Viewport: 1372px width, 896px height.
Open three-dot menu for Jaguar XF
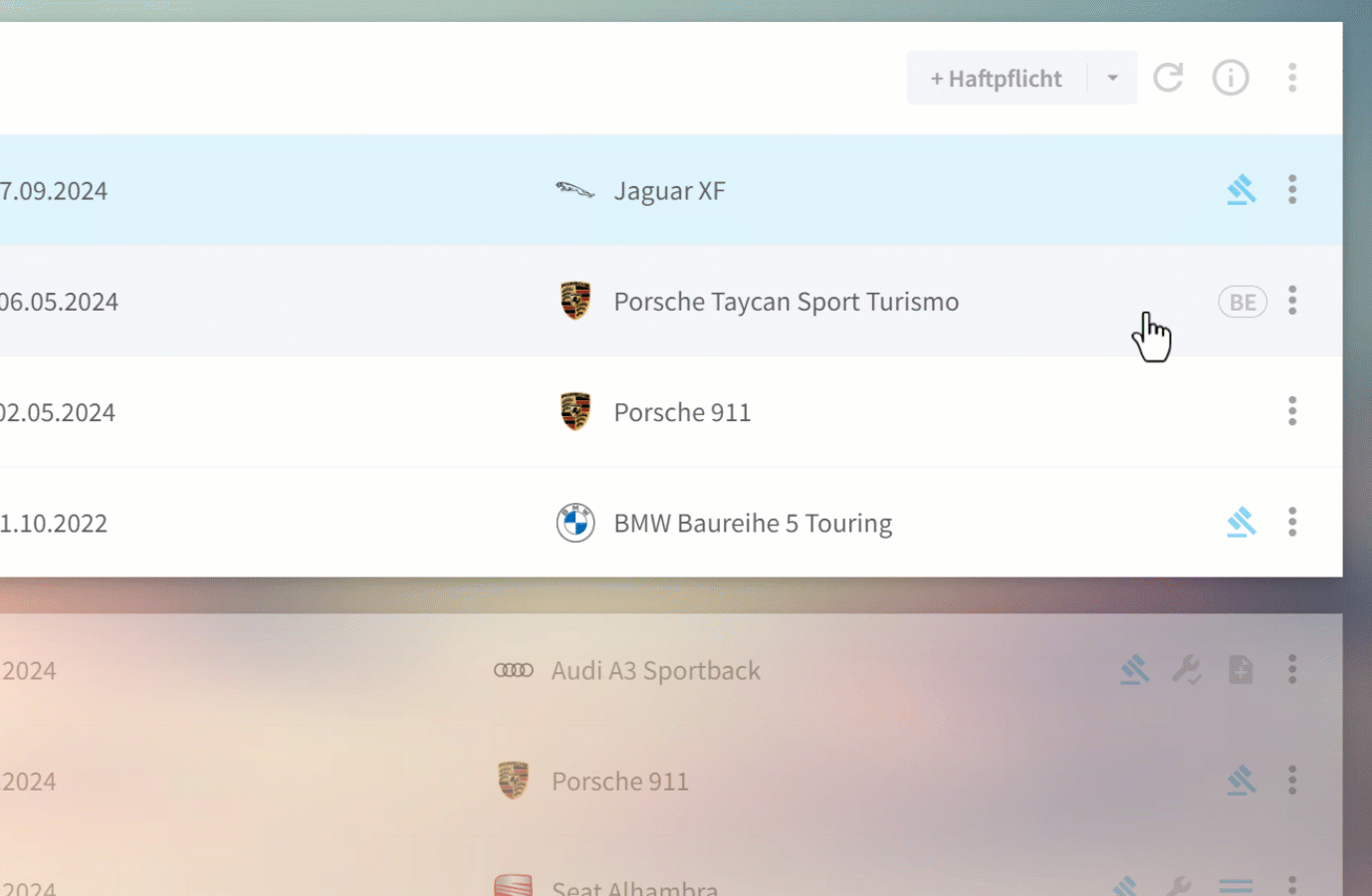point(1292,190)
